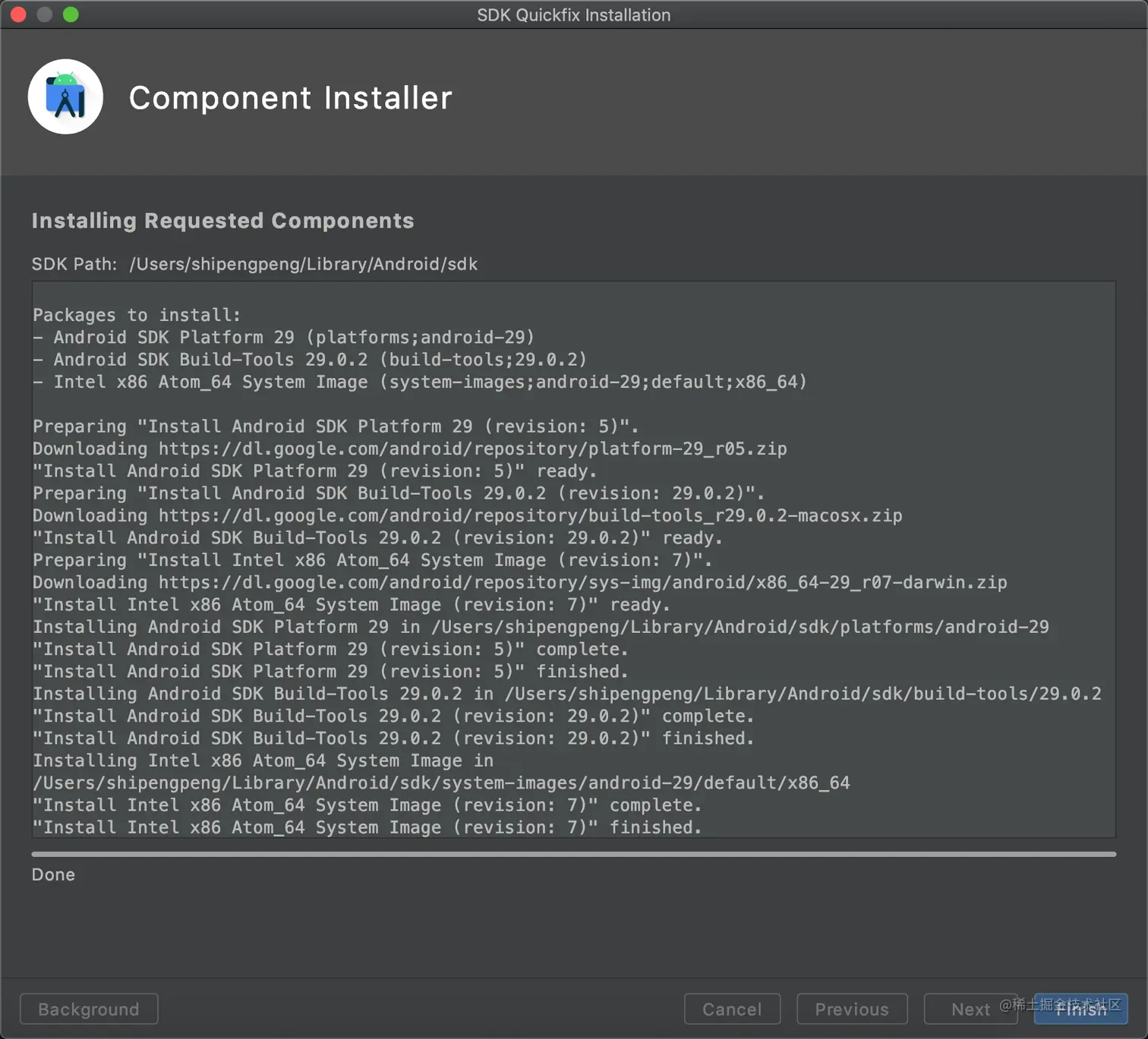This screenshot has height=1039, width=1148.
Task: Click the SDK Path value text
Action: pyautogui.click(x=304, y=264)
